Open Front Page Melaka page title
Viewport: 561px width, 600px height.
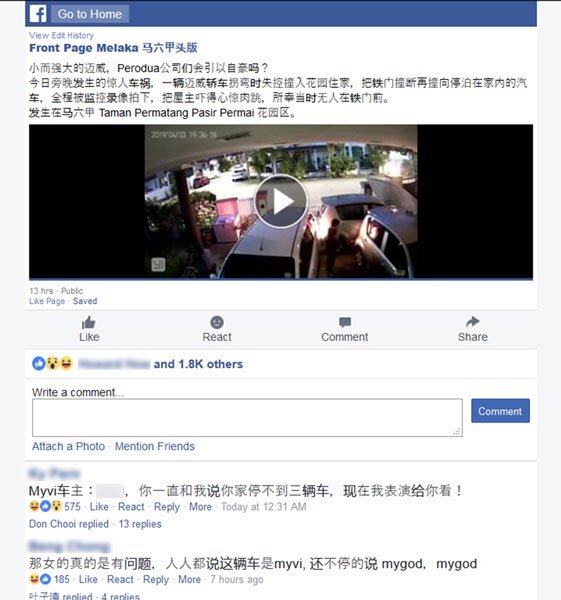pos(113,48)
